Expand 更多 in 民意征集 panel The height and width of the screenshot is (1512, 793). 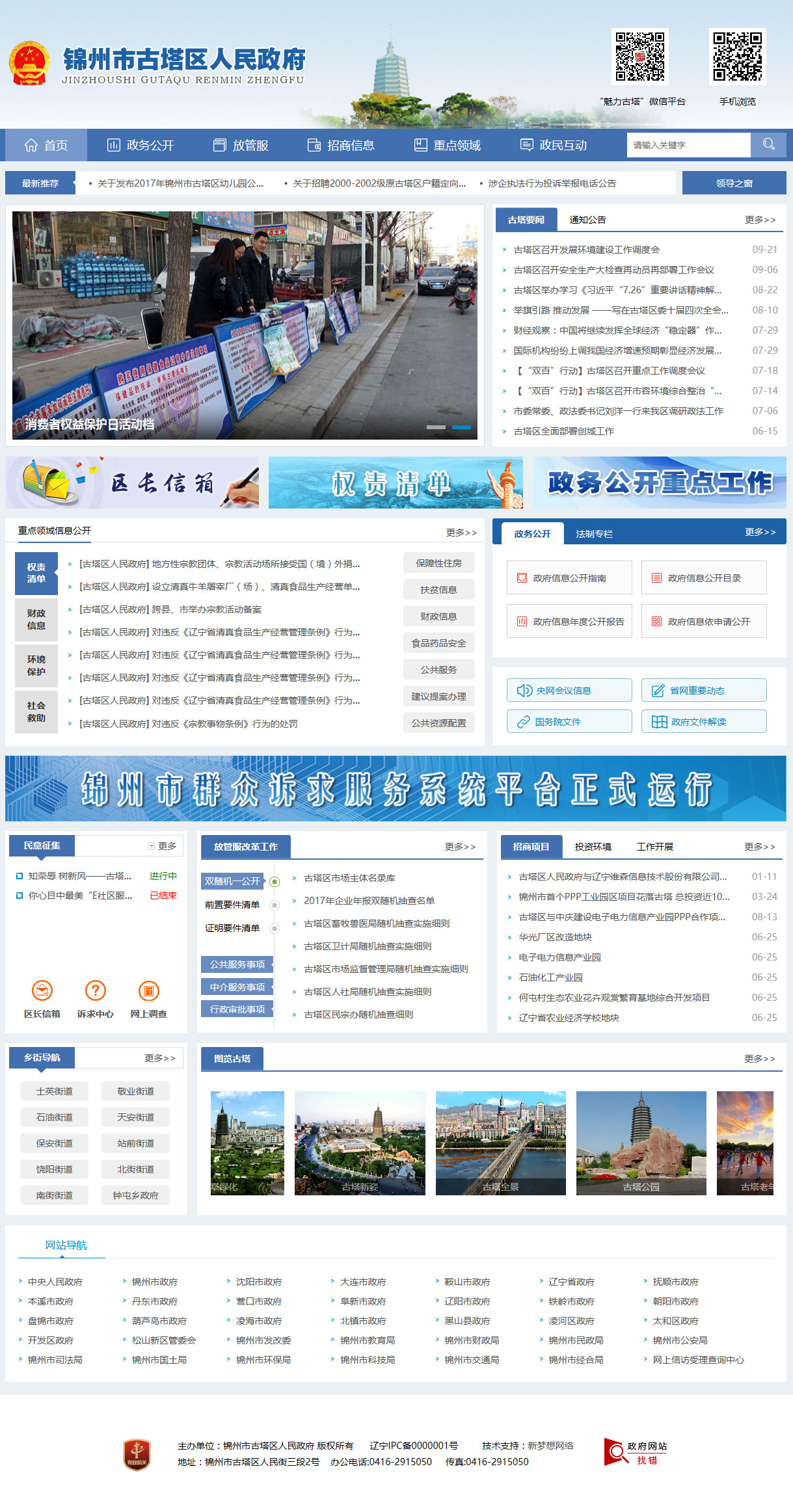(163, 846)
